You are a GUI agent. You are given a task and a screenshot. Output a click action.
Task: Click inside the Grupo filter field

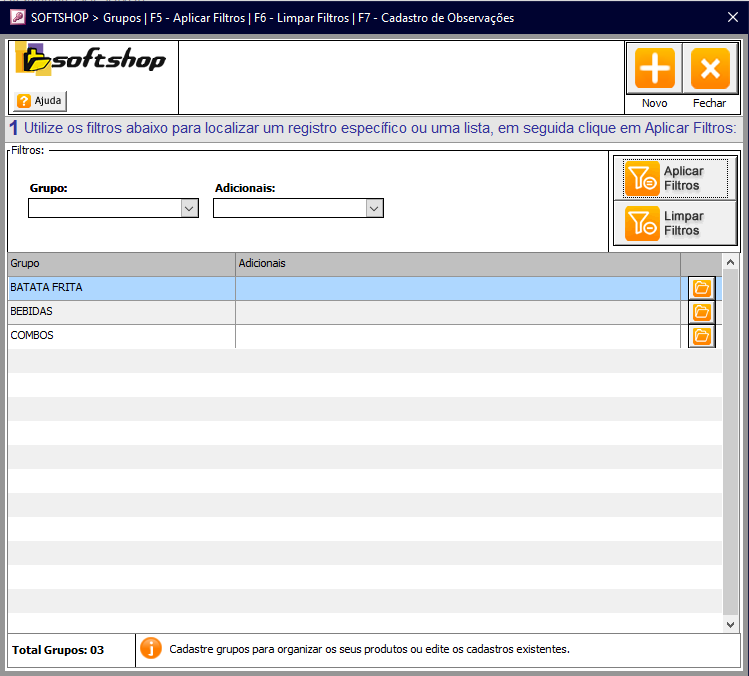(104, 208)
